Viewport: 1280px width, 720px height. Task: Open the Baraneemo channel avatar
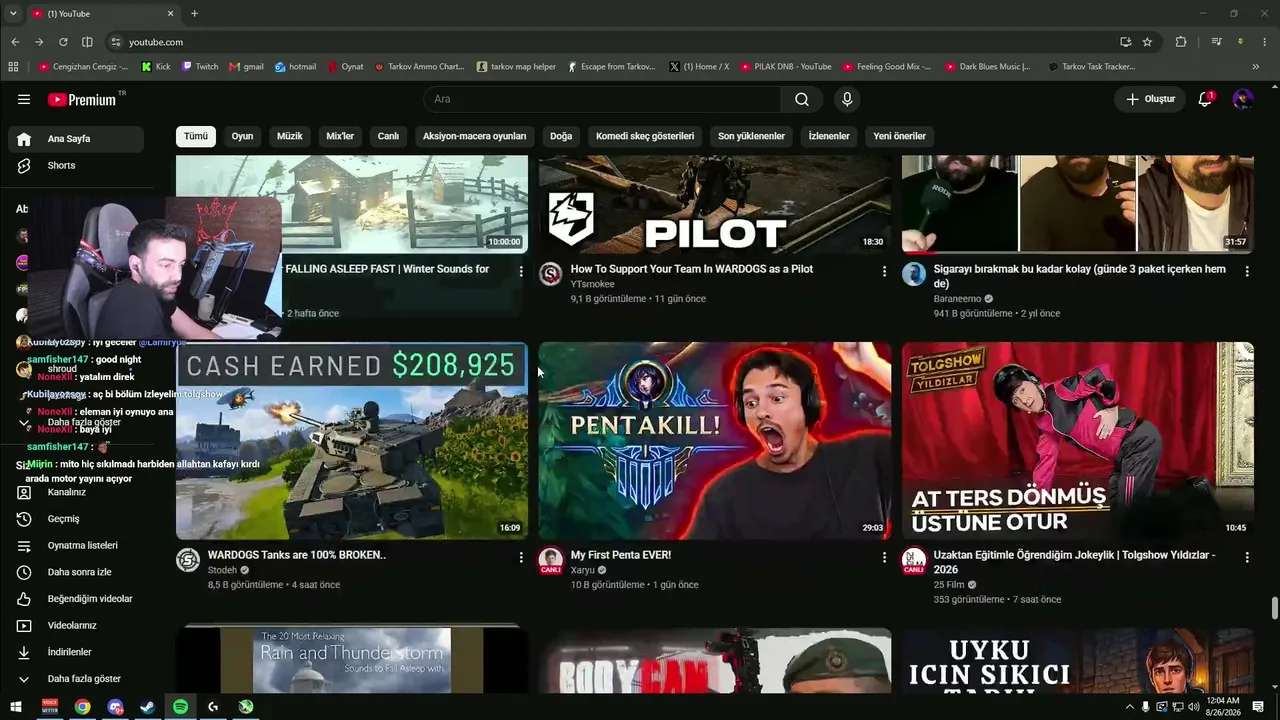914,274
